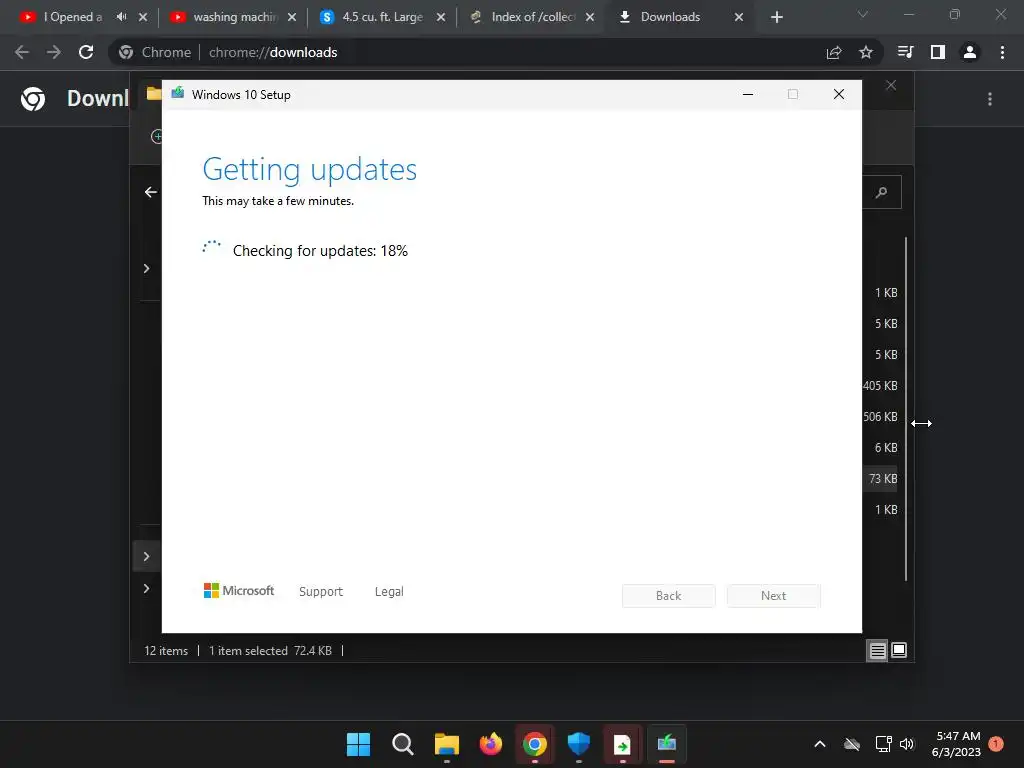
Task: Click the Next button in Windows Setup
Action: click(x=773, y=596)
